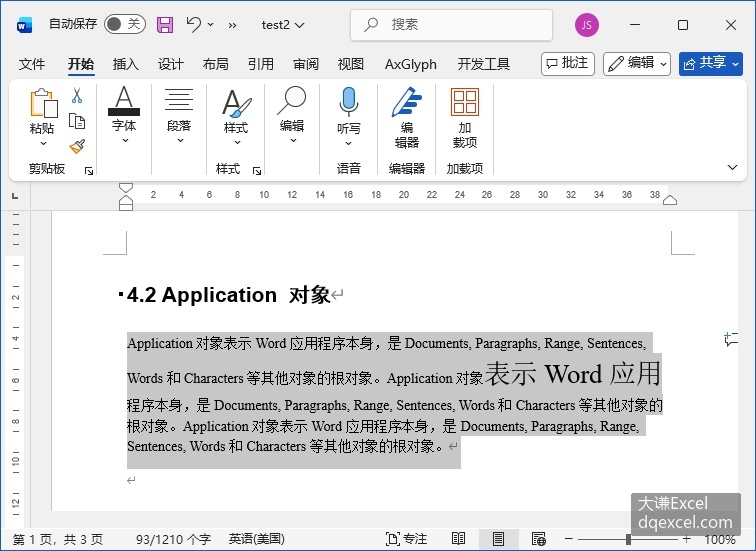Click the 第 1 页，共 3 页 indicator
Image resolution: width=756 pixels, height=551 pixels.
point(58,539)
